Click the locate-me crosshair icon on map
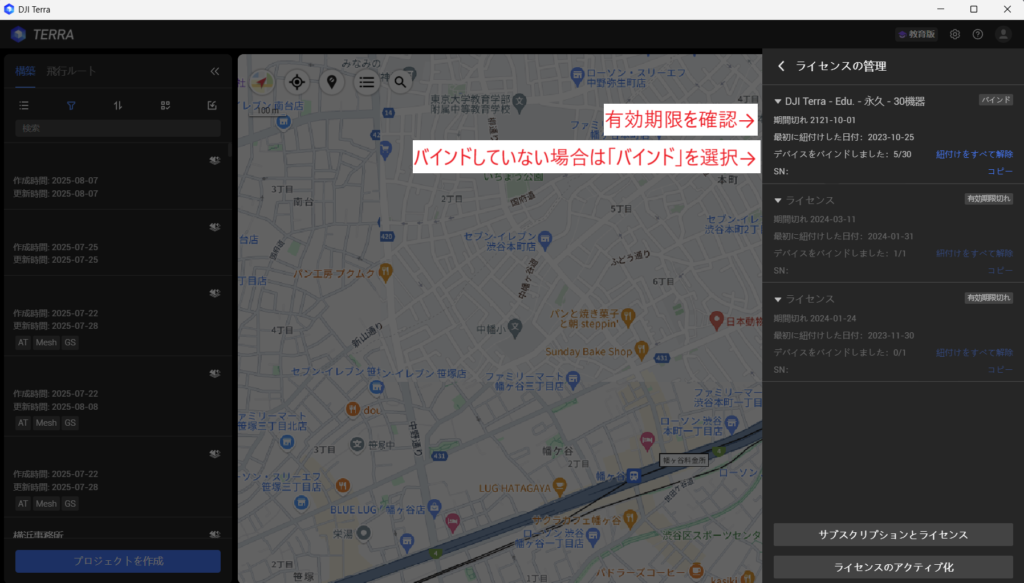The height and width of the screenshot is (583, 1024). (x=296, y=82)
